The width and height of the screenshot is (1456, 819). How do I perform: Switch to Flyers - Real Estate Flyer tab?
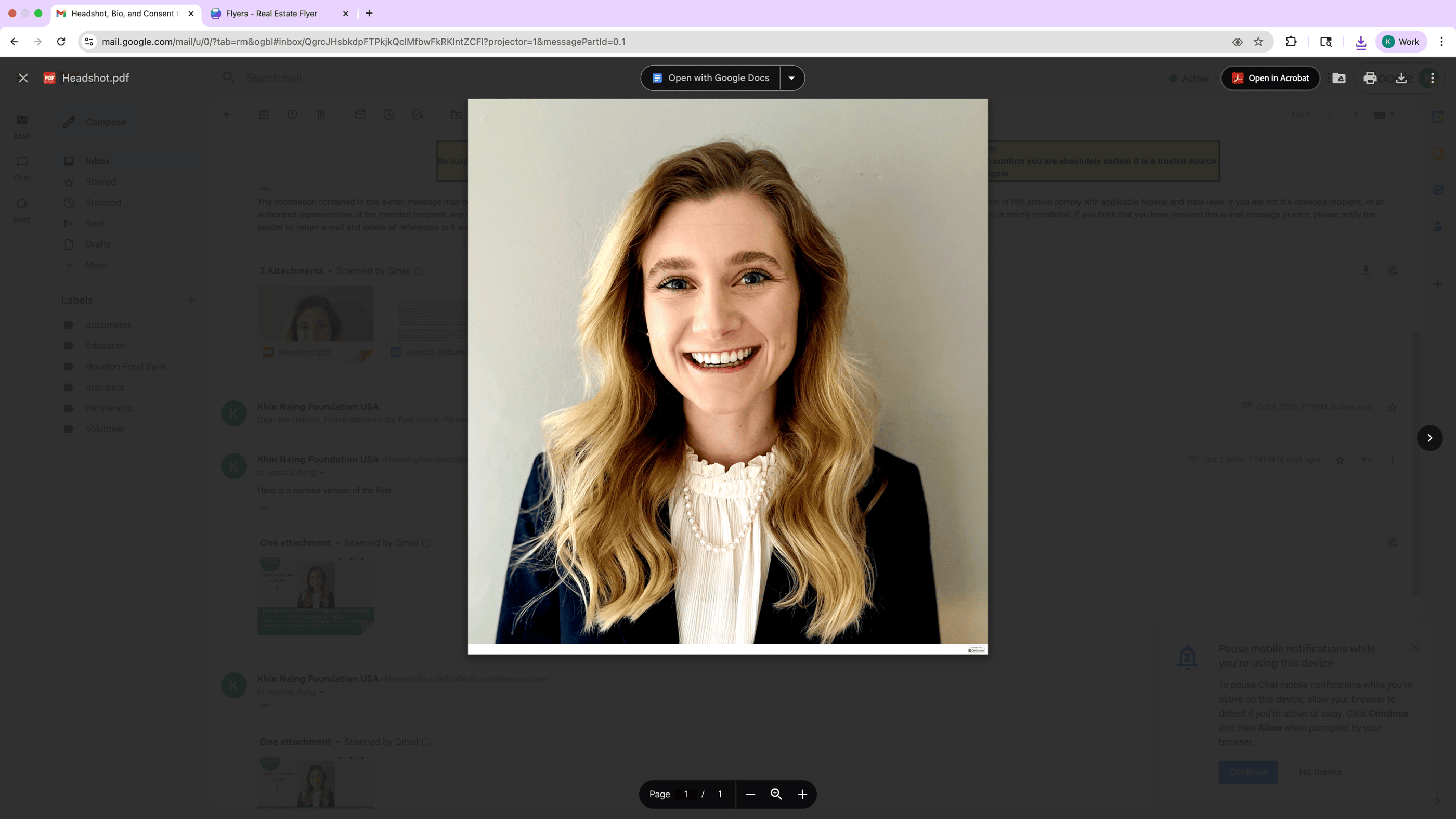coord(271,14)
